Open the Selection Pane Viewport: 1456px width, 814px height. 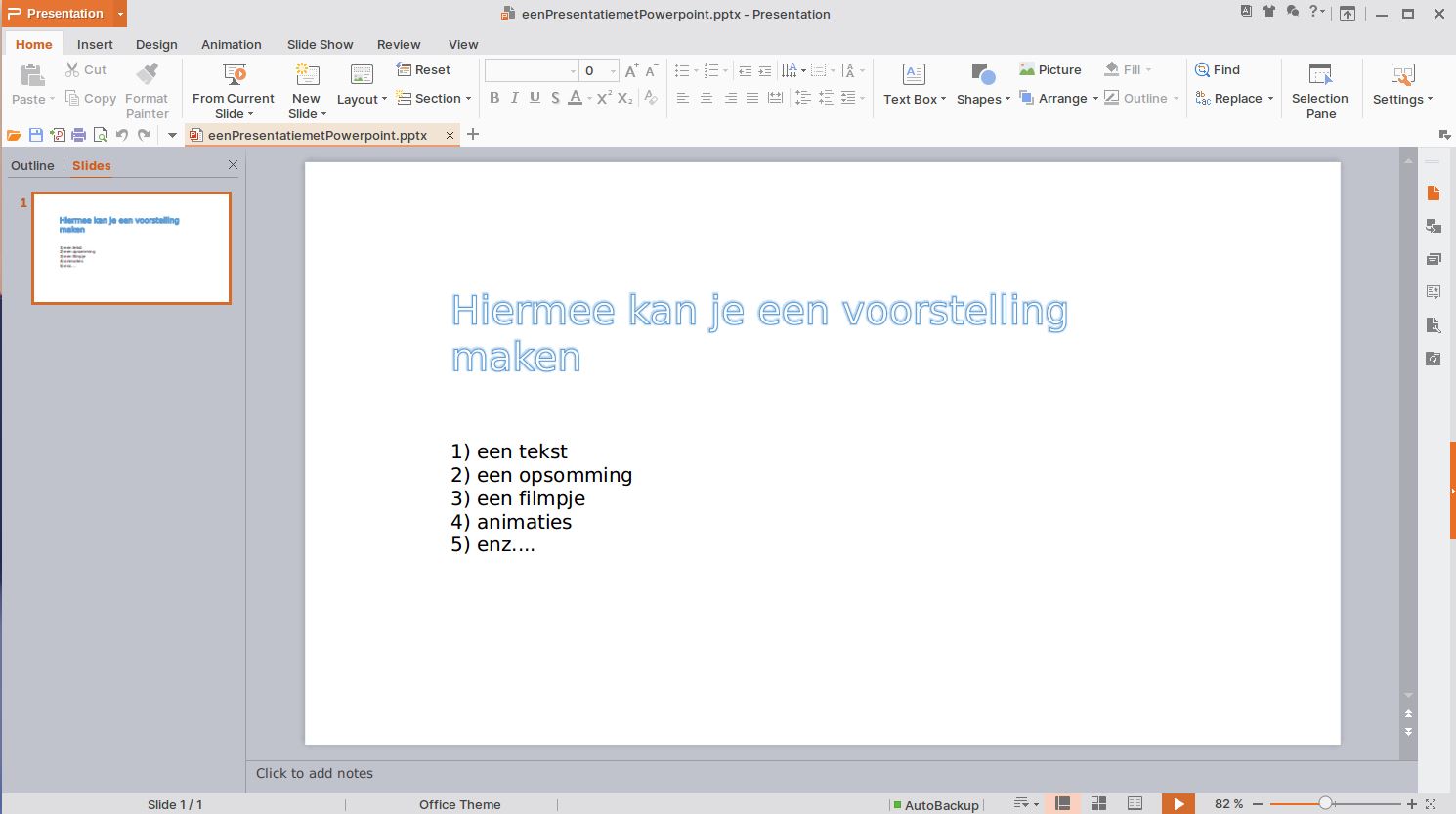(x=1320, y=90)
